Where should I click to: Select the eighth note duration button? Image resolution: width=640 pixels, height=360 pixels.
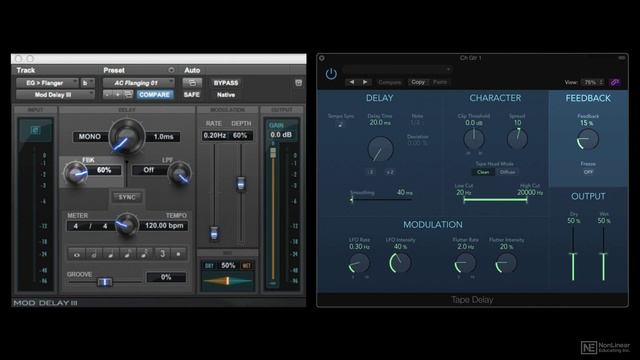pos(127,254)
